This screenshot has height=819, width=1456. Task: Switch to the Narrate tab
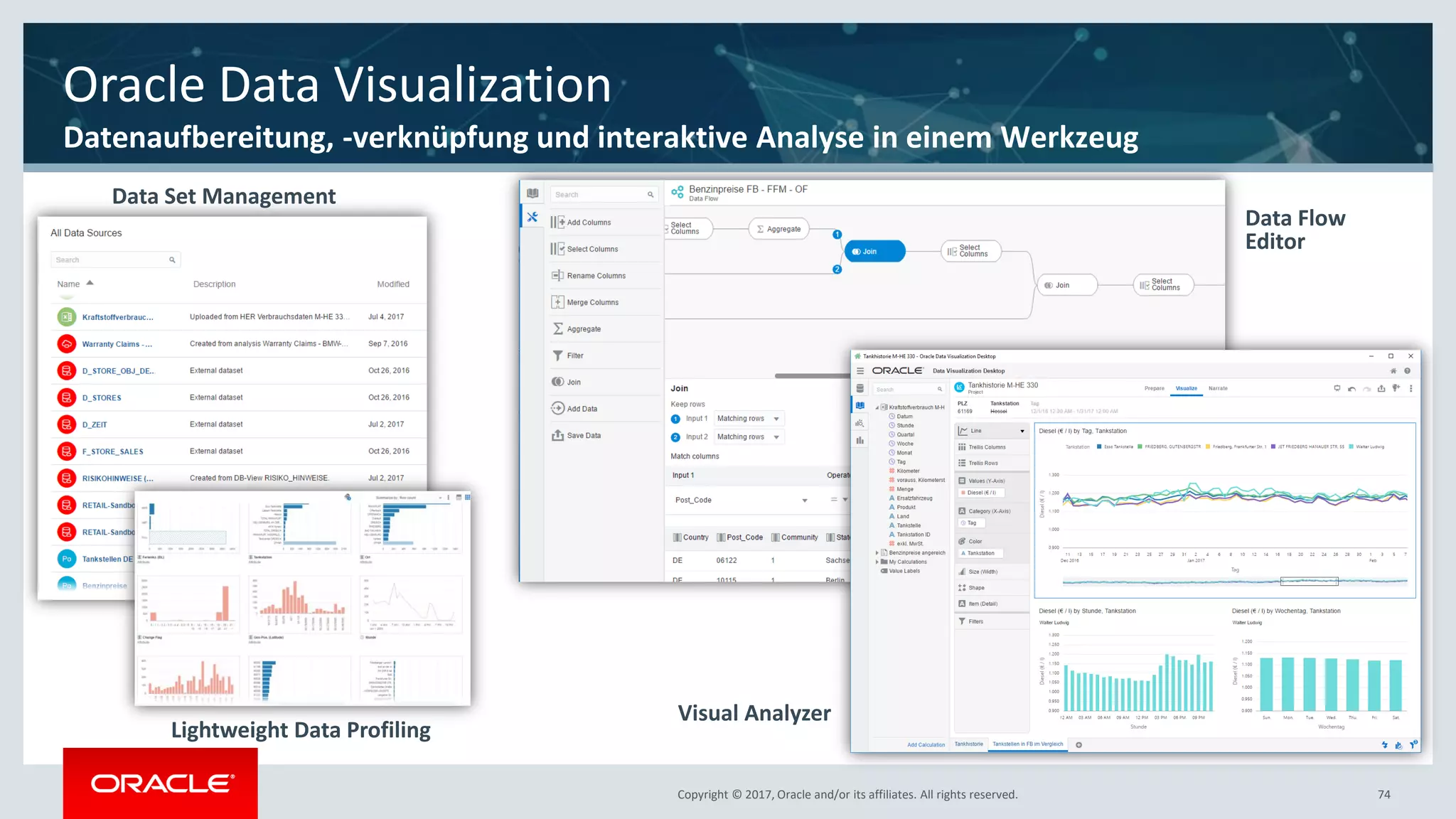[x=1218, y=388]
